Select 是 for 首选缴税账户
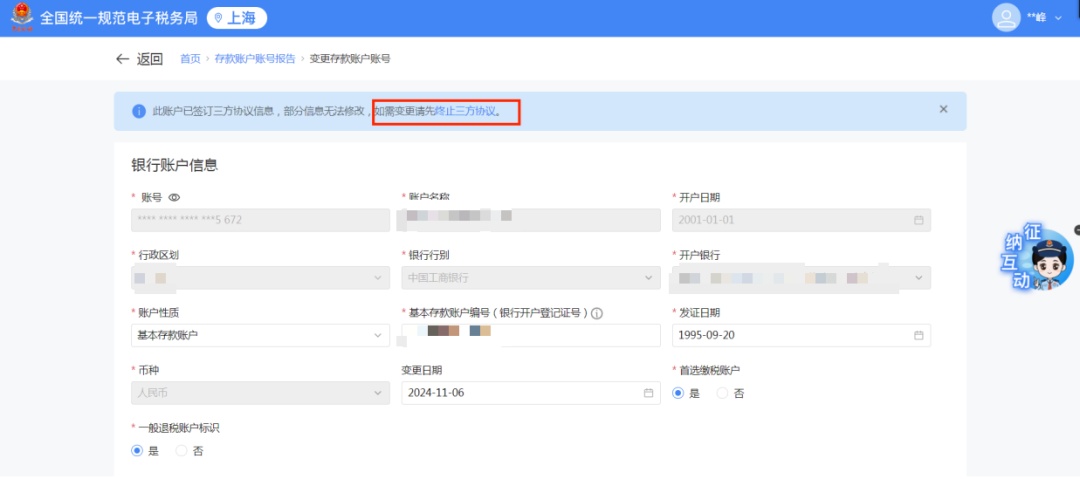 pyautogui.click(x=679, y=393)
